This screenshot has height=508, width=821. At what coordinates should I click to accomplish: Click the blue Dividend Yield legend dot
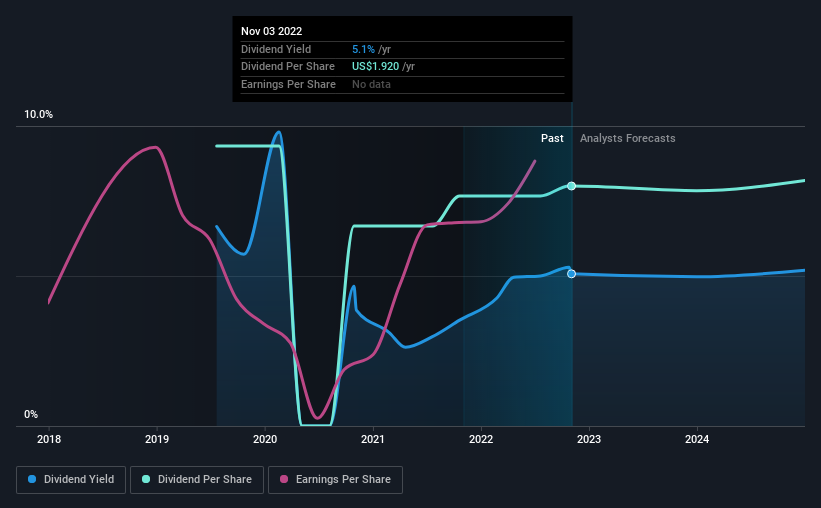(32, 479)
